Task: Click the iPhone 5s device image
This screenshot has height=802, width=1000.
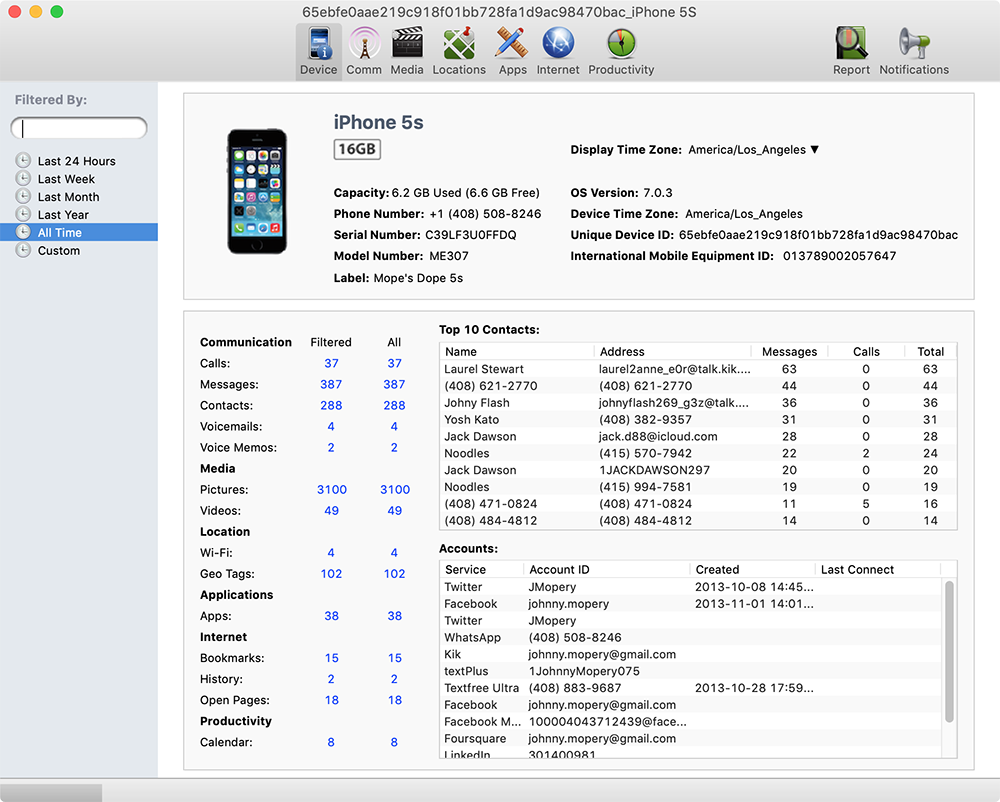Action: click(x=257, y=191)
